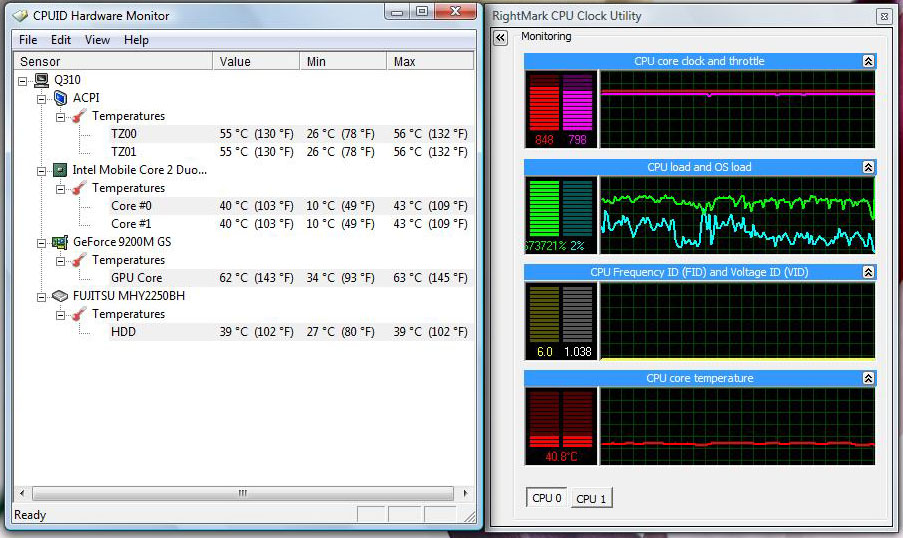This screenshot has width=903, height=538.
Task: Collapse the CPU Frequency ID and Voltage ID graph
Action: pos(868,272)
